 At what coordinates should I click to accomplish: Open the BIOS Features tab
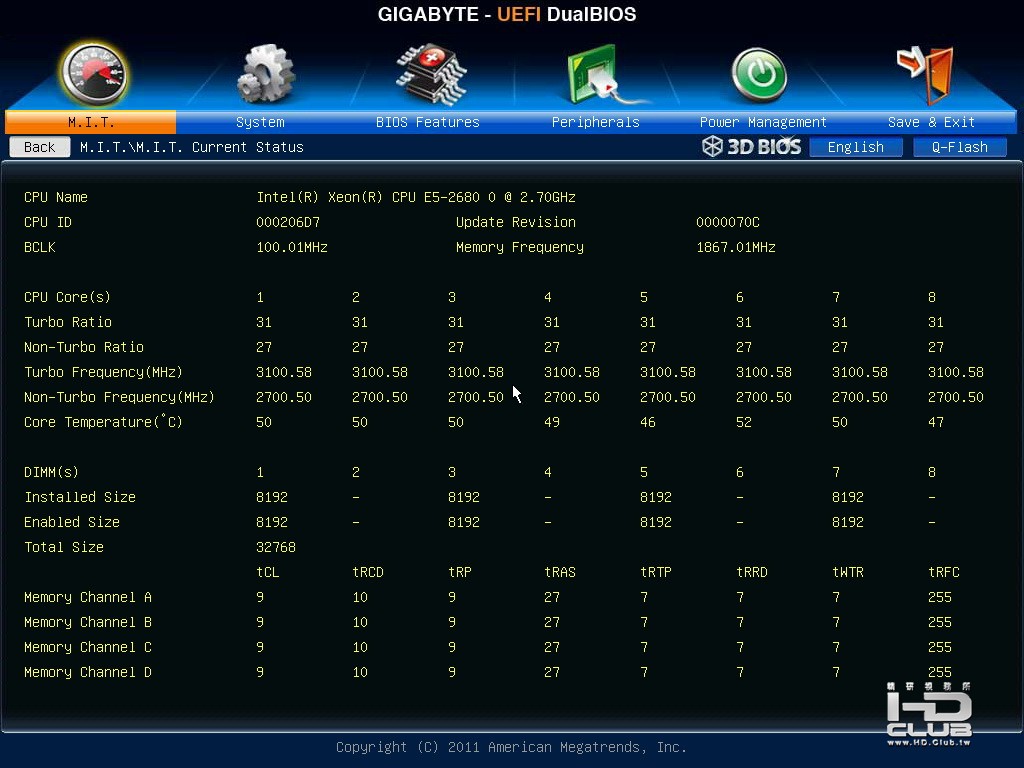tap(427, 122)
